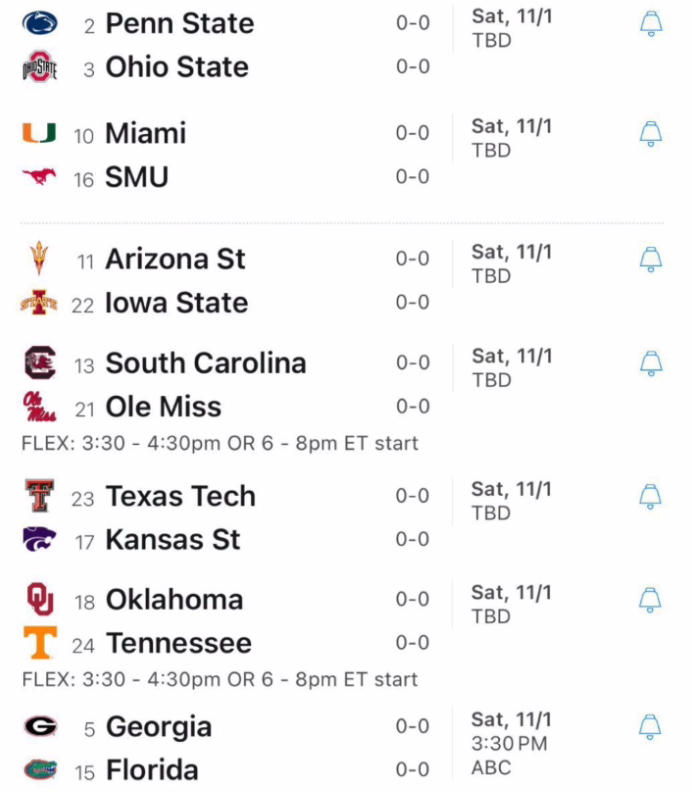Click the Georgia G logo
The image size is (692, 792).
pyautogui.click(x=40, y=727)
